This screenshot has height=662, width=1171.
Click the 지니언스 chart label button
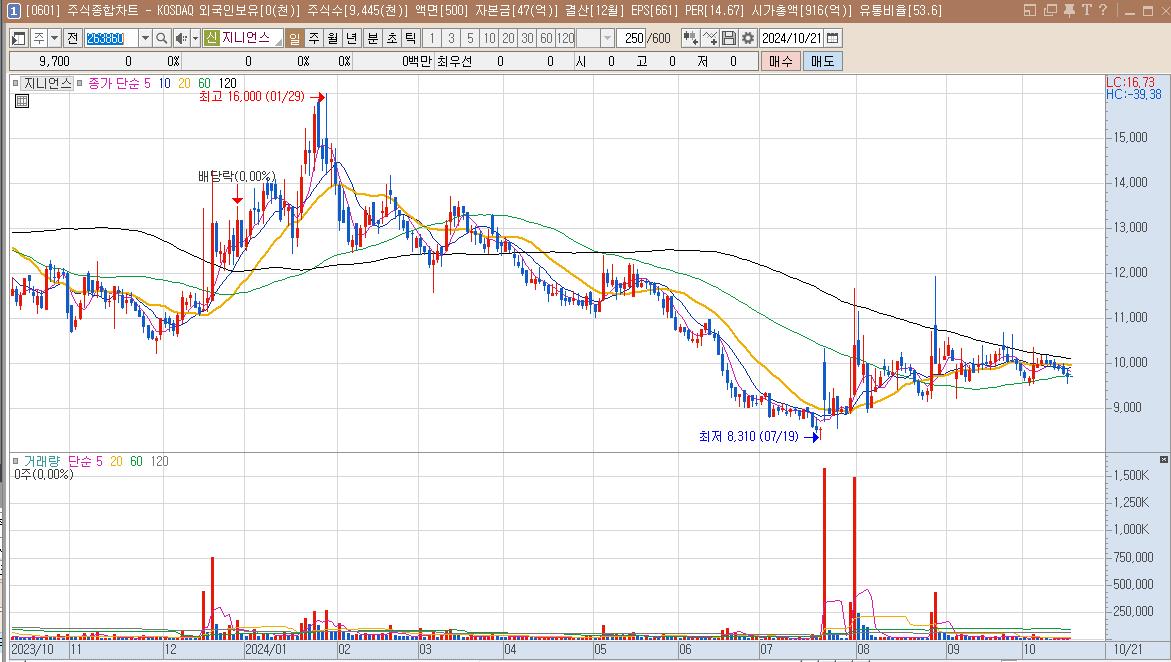point(46,83)
